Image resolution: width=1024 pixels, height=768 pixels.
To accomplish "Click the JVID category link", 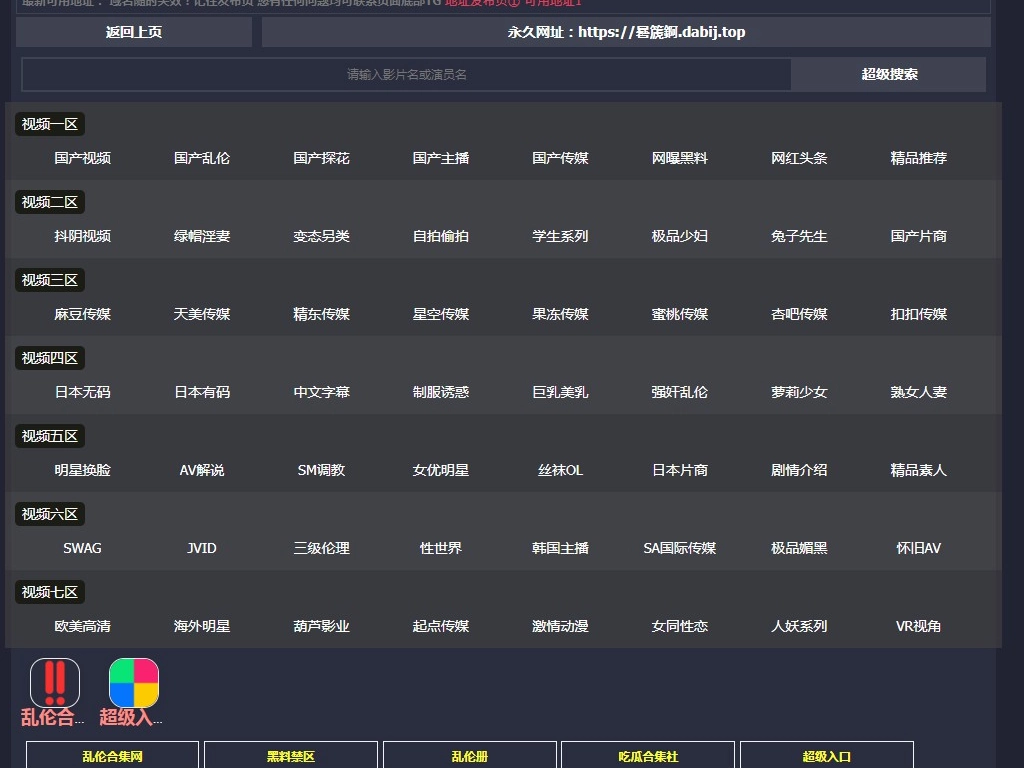I will tap(202, 548).
